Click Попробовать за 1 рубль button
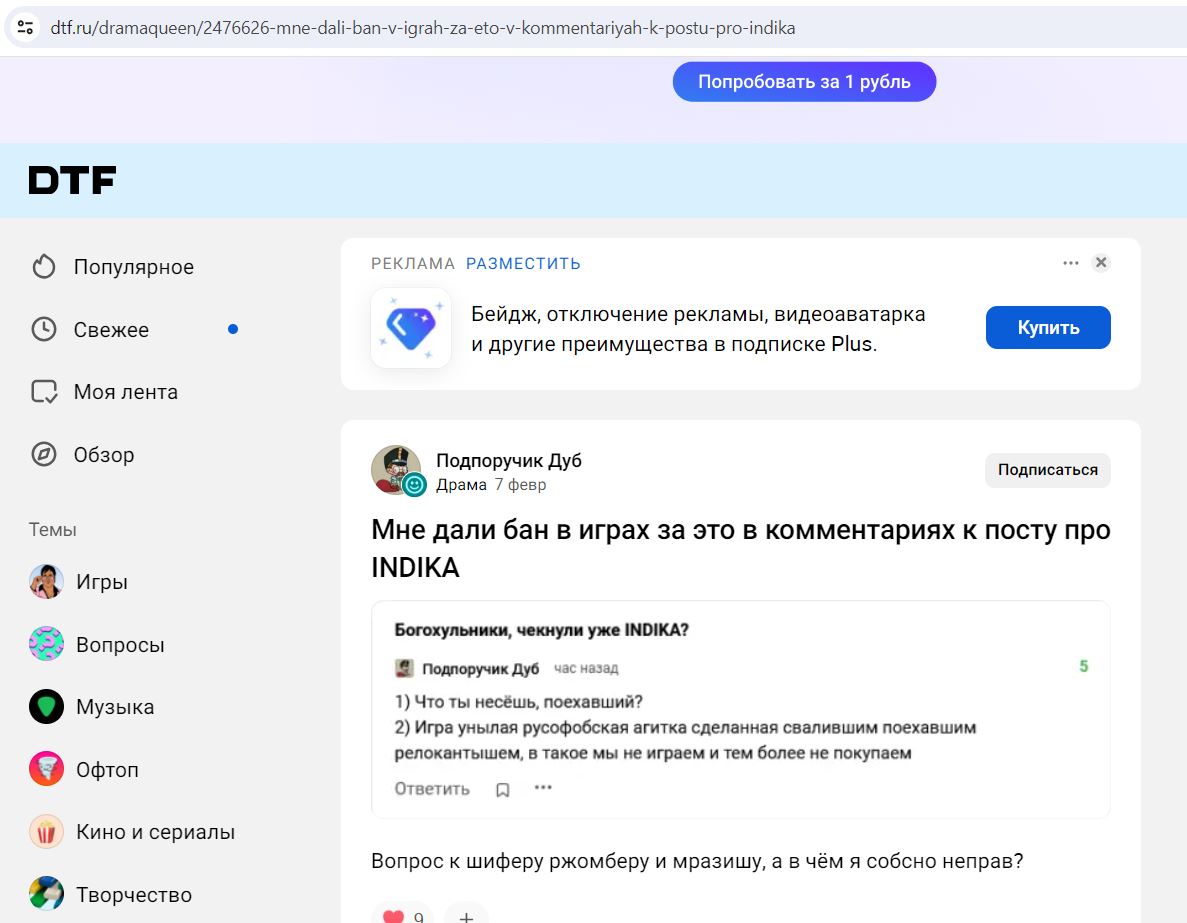1187x923 pixels. [804, 82]
